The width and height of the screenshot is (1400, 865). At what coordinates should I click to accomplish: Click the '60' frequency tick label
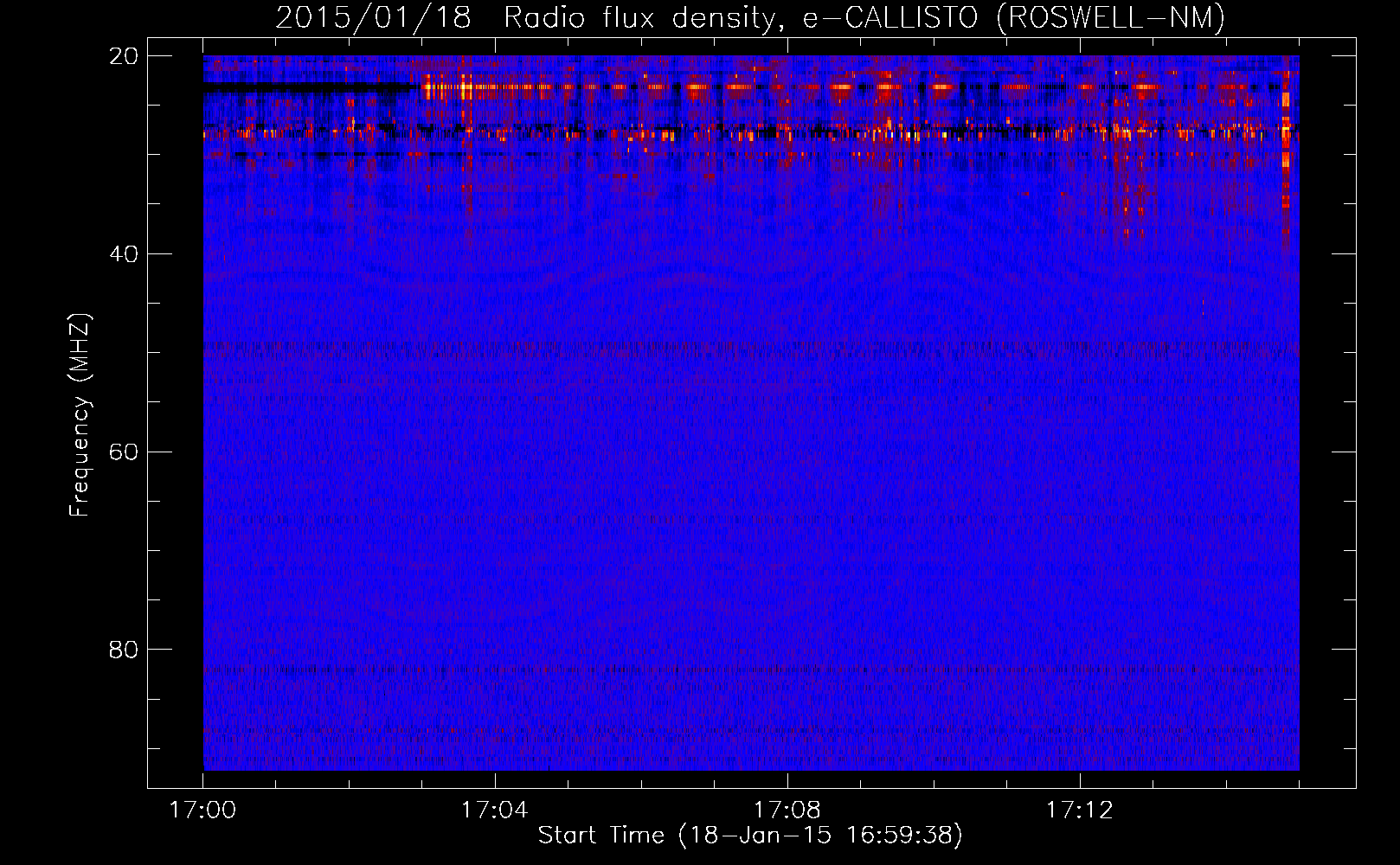click(x=124, y=452)
